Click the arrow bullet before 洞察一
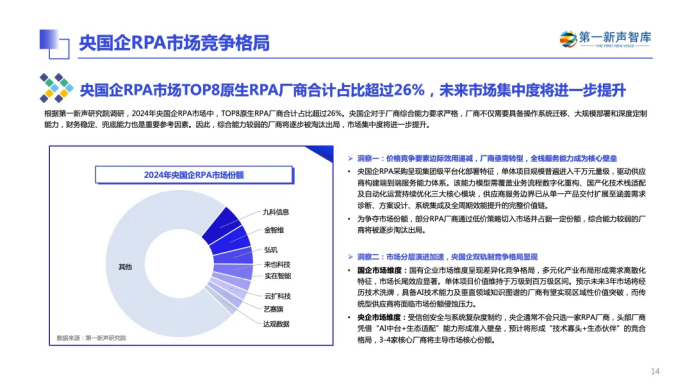Screen dimensions: 692x390 [350, 158]
